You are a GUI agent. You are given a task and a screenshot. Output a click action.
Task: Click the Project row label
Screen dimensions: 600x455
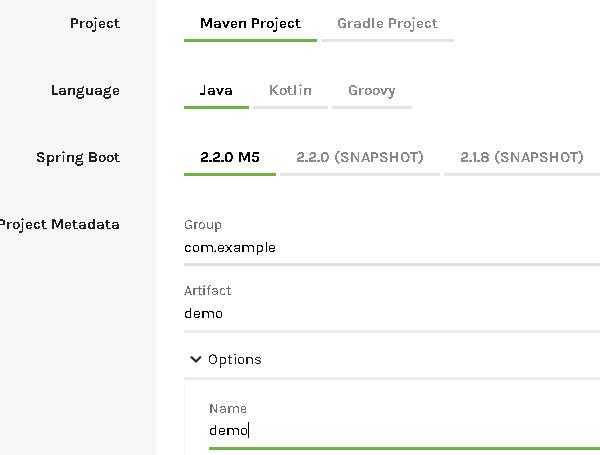[95, 24]
